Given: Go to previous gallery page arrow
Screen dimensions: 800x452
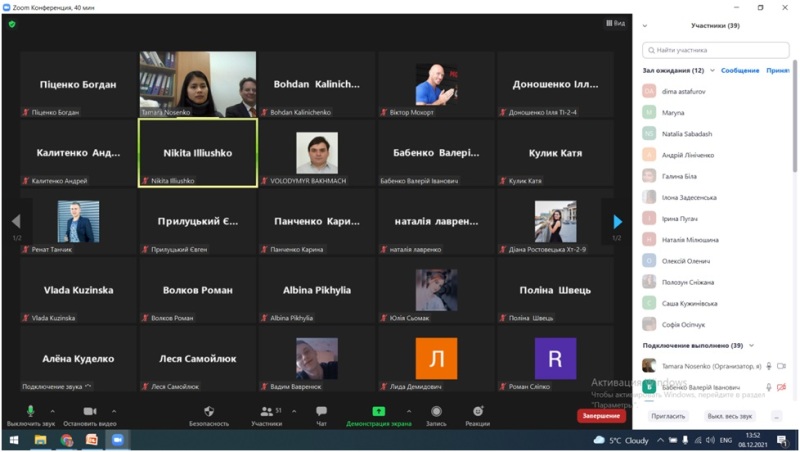Looking at the screenshot, I should point(16,221).
